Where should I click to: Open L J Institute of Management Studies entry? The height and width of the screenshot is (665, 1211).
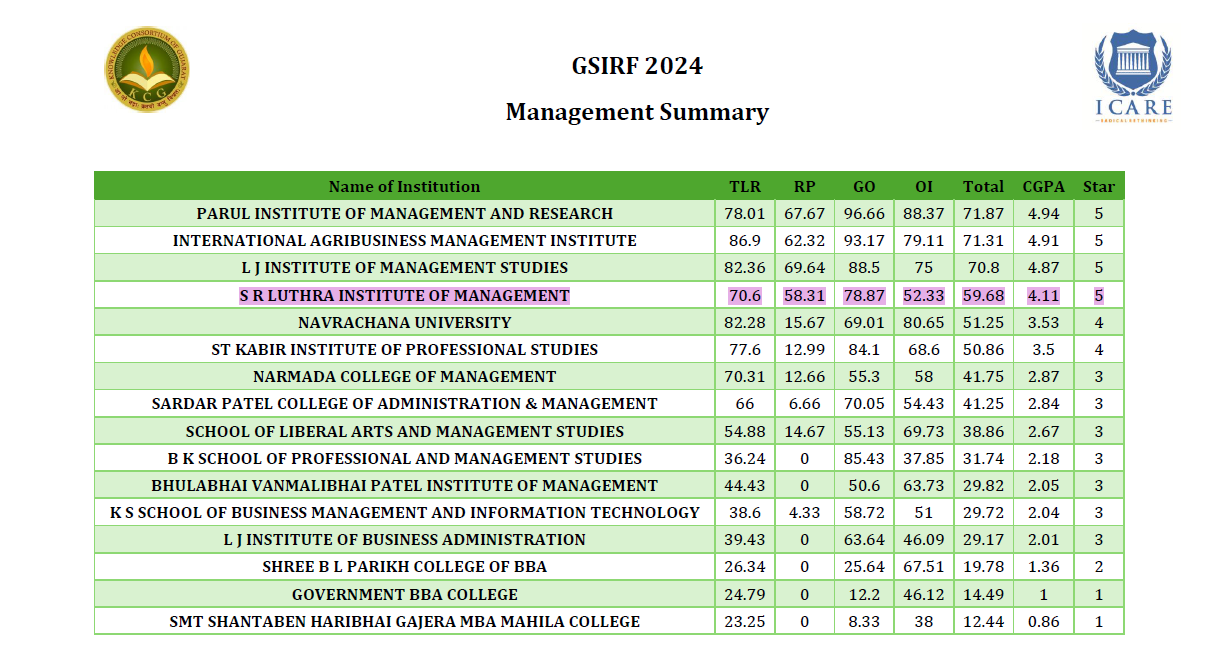(404, 267)
